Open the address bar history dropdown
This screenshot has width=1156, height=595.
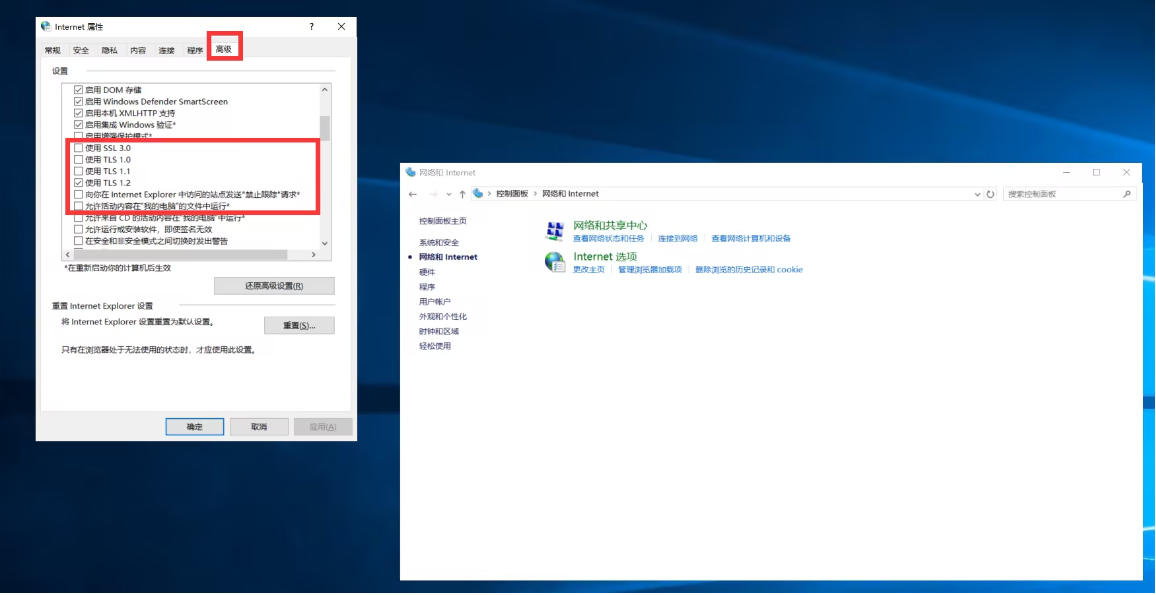click(x=978, y=194)
